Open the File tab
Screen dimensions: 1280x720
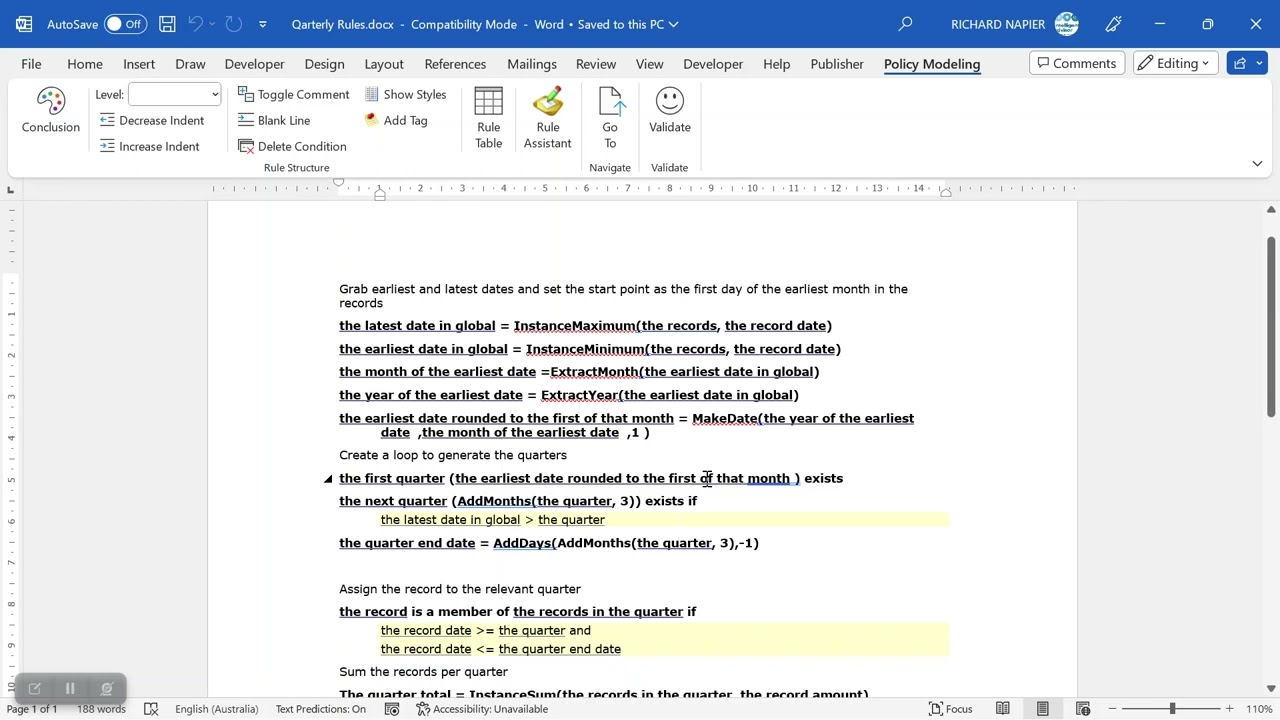coord(31,64)
